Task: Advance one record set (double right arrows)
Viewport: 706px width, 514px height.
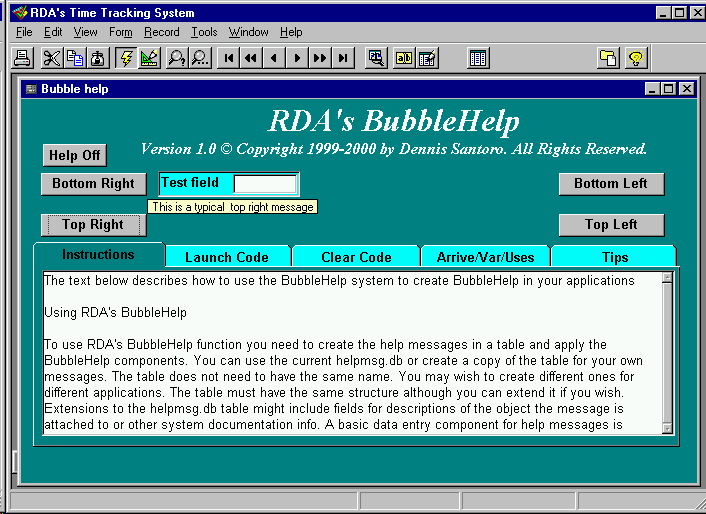Action: 320,58
